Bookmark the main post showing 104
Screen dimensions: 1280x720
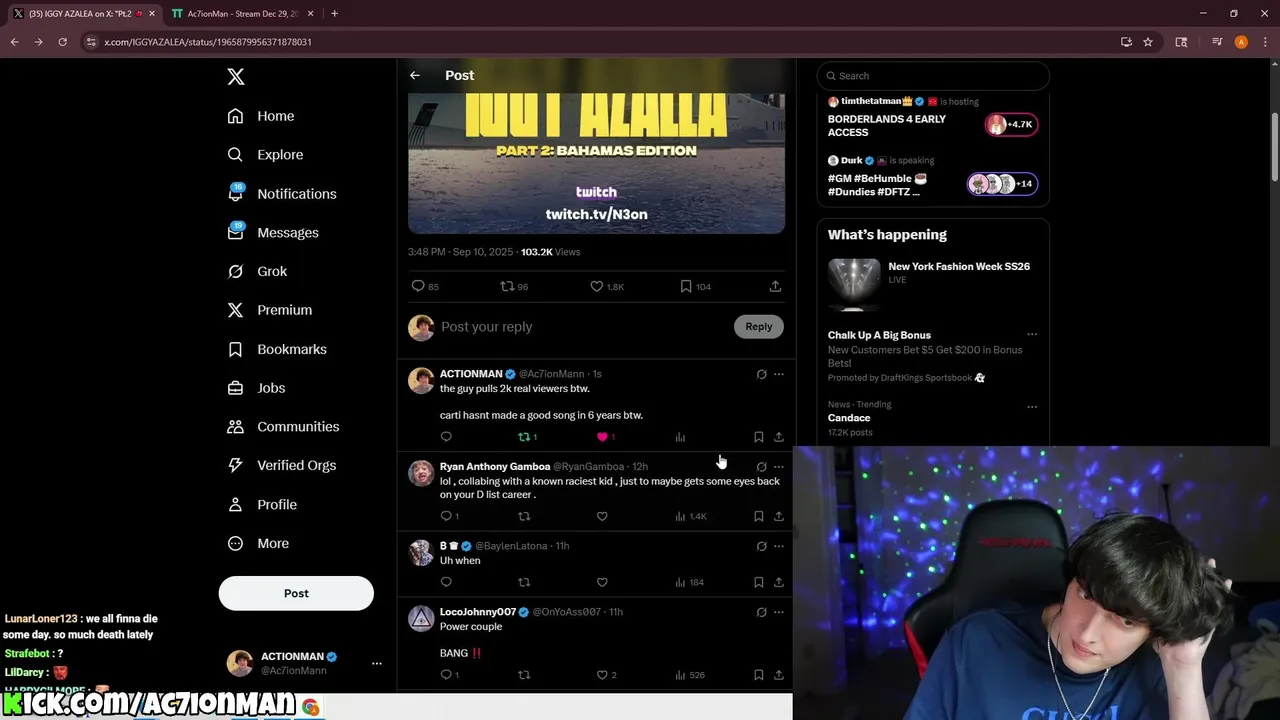pyautogui.click(x=686, y=286)
